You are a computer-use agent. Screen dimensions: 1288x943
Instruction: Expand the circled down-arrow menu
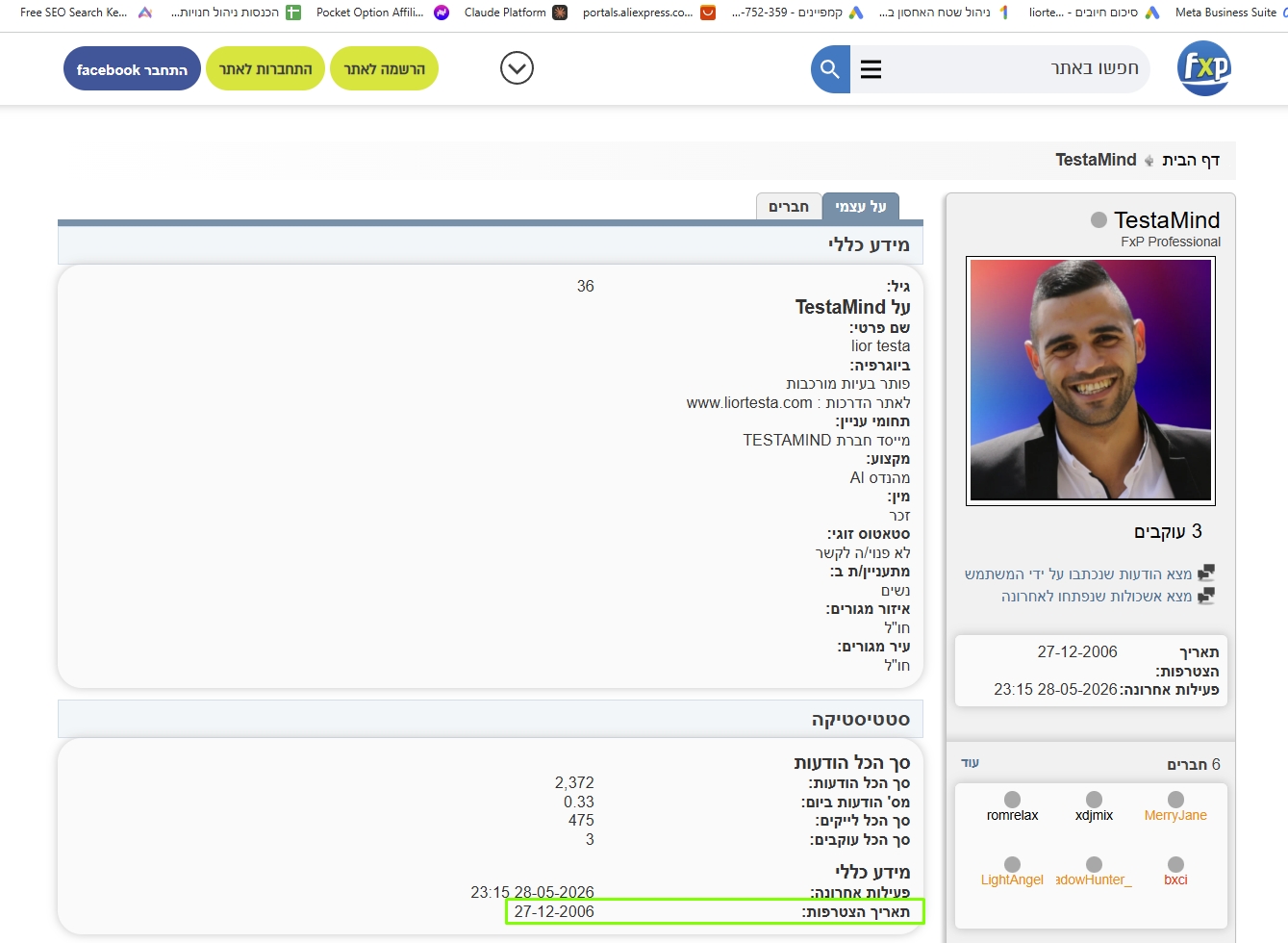517,68
